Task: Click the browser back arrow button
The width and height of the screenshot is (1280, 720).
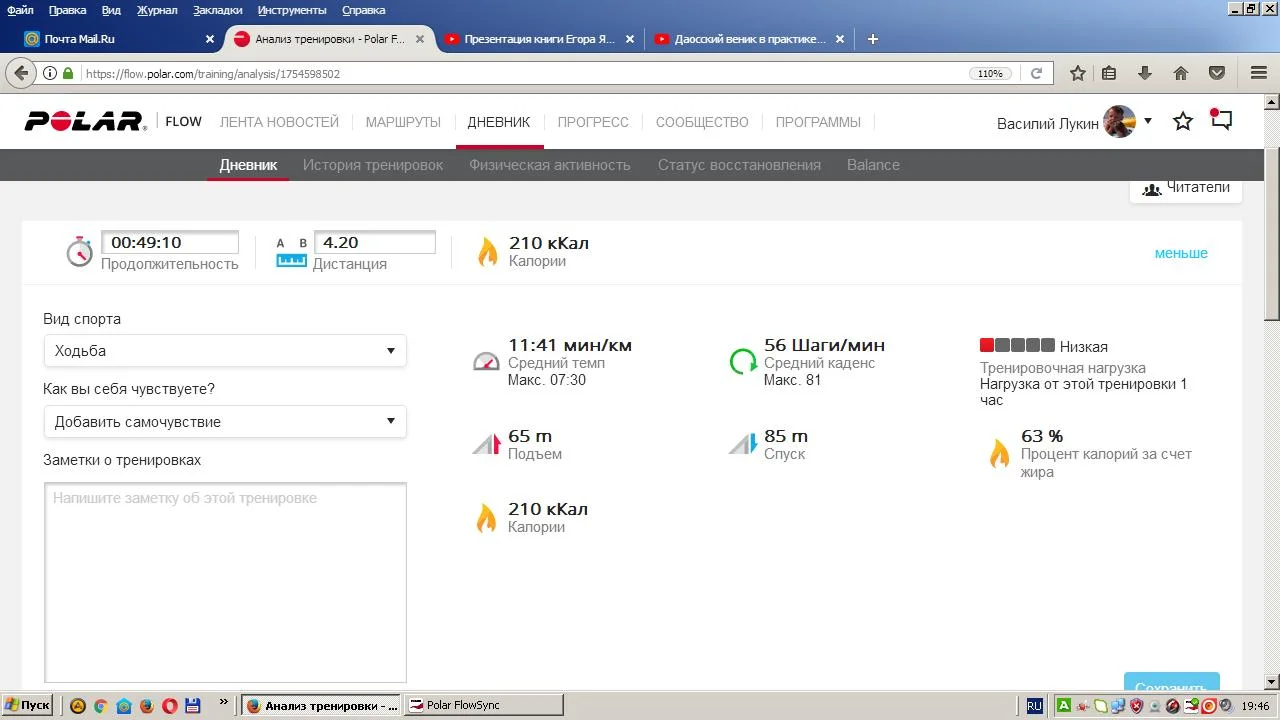Action: click(21, 73)
